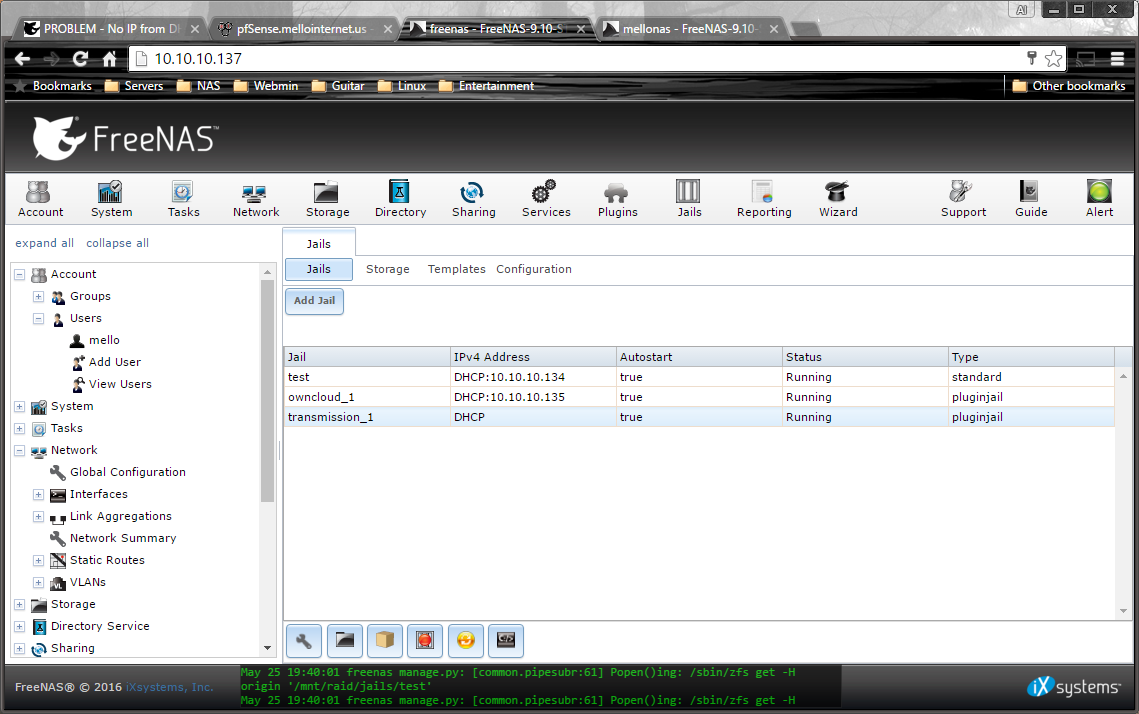This screenshot has width=1139, height=714.
Task: Click the browser address bar
Action: point(580,59)
